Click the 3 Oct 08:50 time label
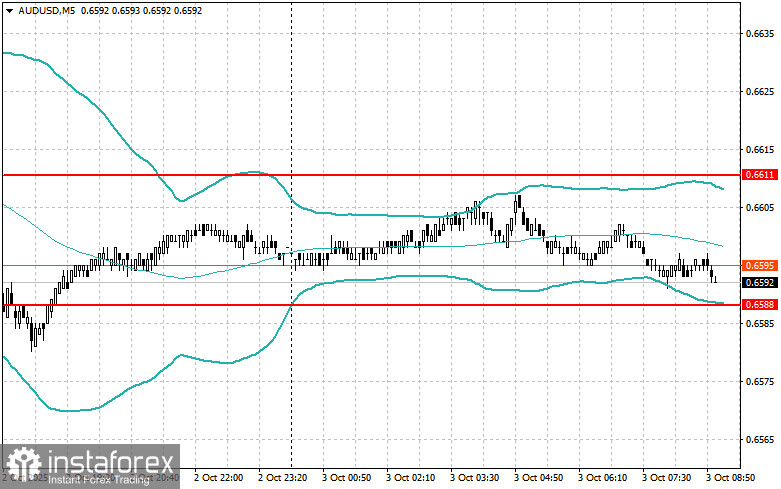The width and height of the screenshot is (781, 489). (730, 478)
